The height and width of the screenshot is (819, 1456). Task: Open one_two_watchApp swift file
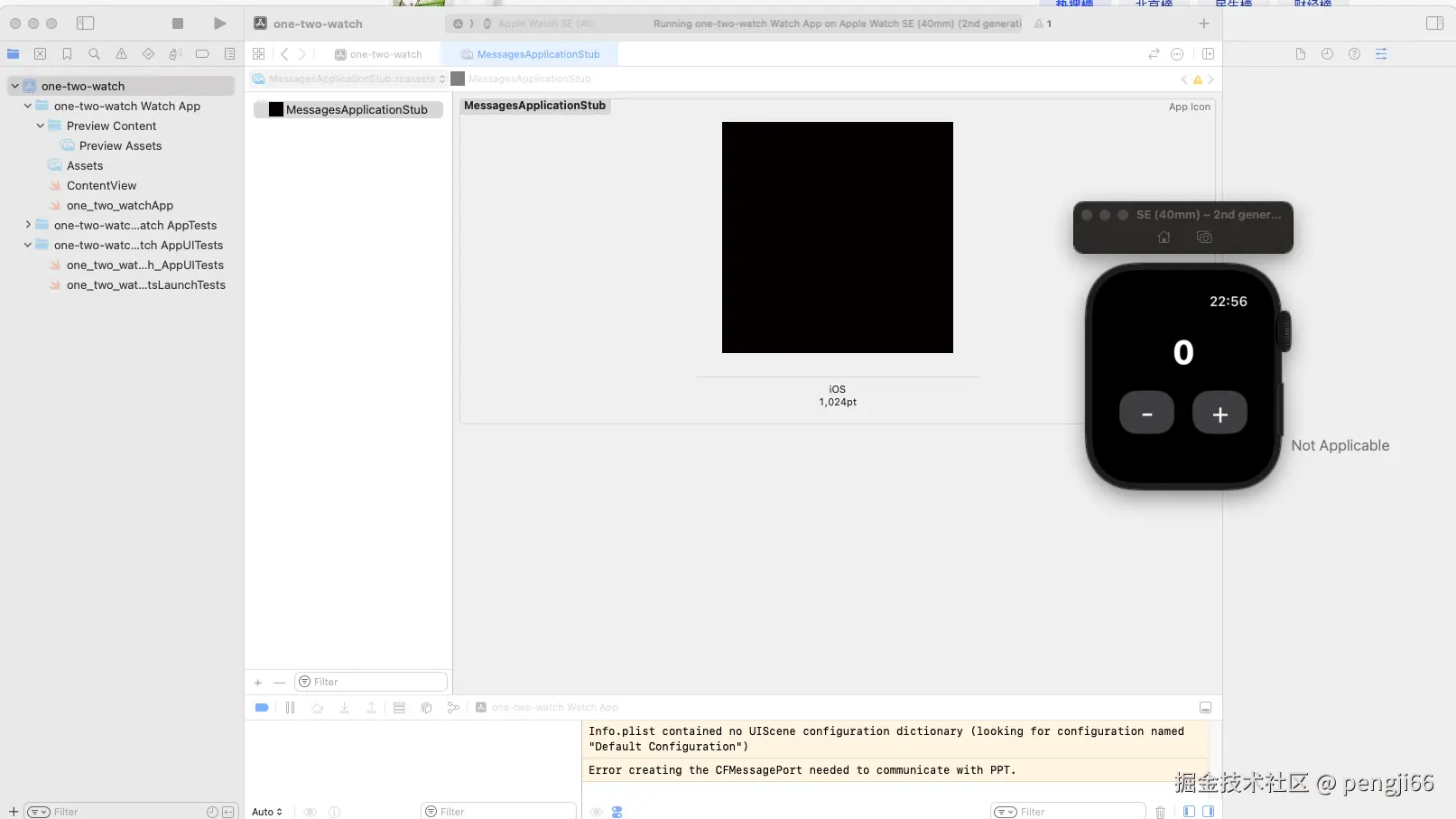(119, 206)
